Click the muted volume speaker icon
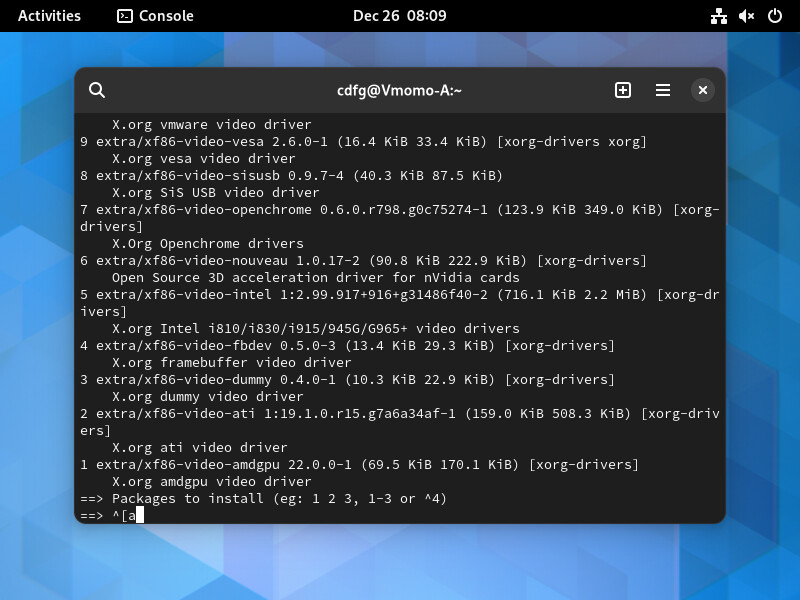Viewport: 800px width, 600px height. [746, 16]
